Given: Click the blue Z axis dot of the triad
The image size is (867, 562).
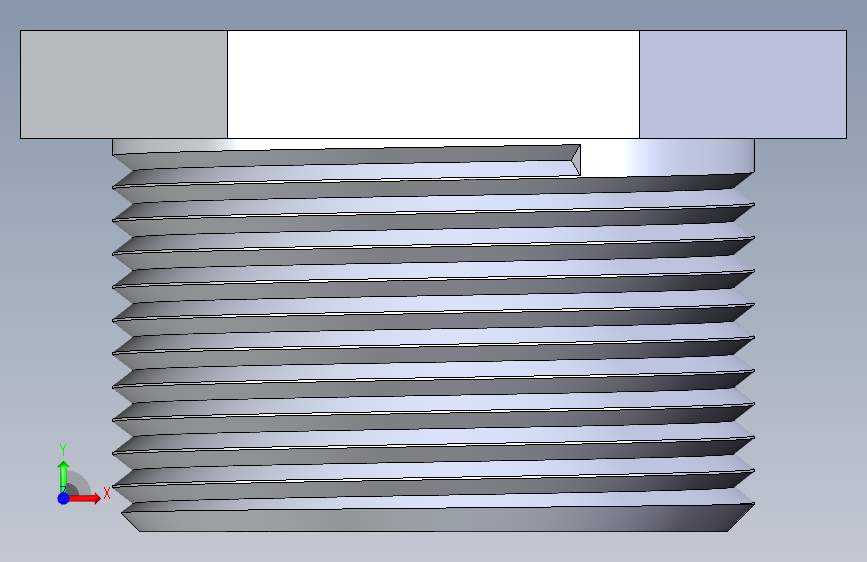Looking at the screenshot, I should (63, 498).
